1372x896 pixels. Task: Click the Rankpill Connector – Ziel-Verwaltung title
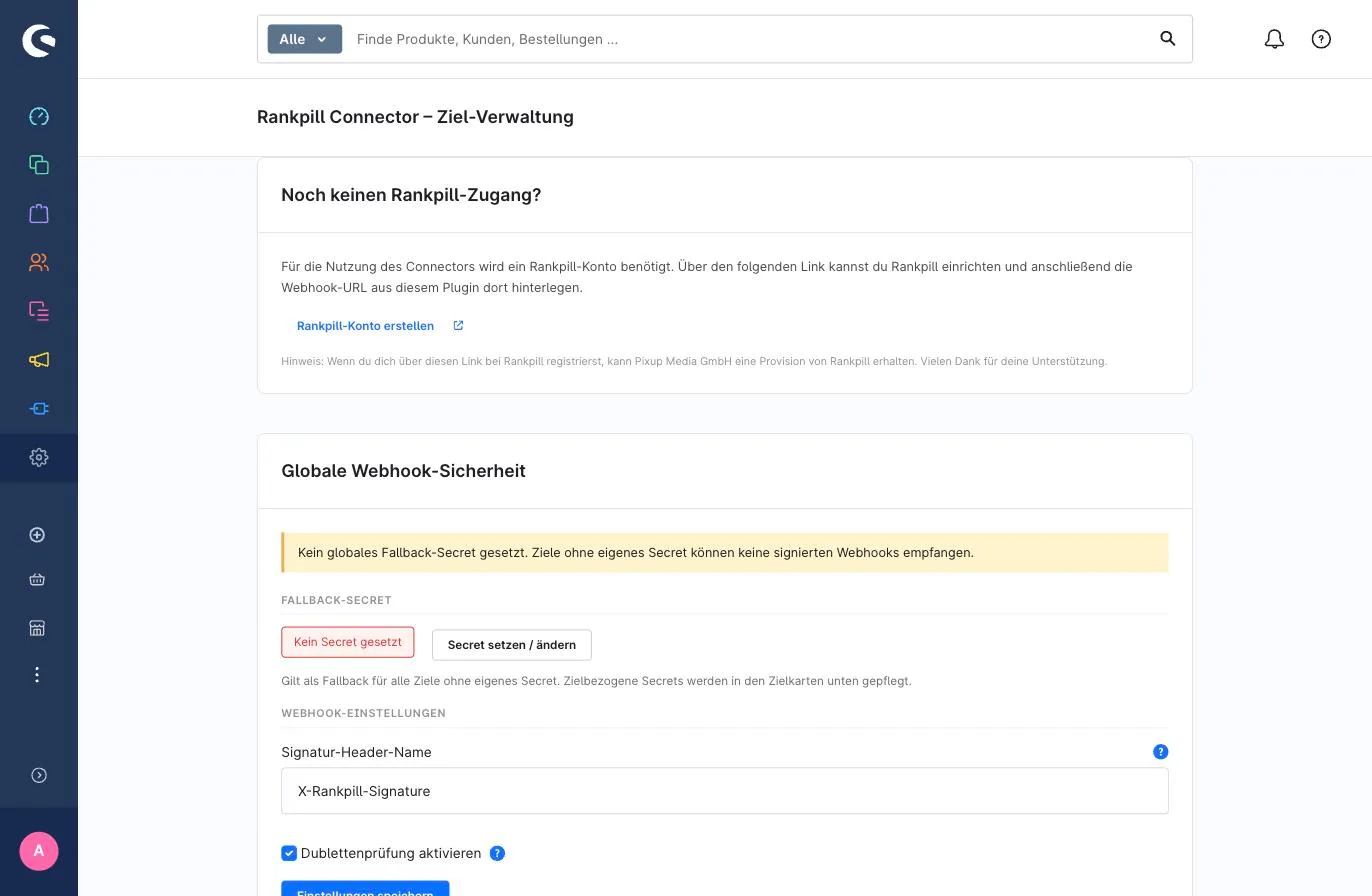click(x=415, y=117)
